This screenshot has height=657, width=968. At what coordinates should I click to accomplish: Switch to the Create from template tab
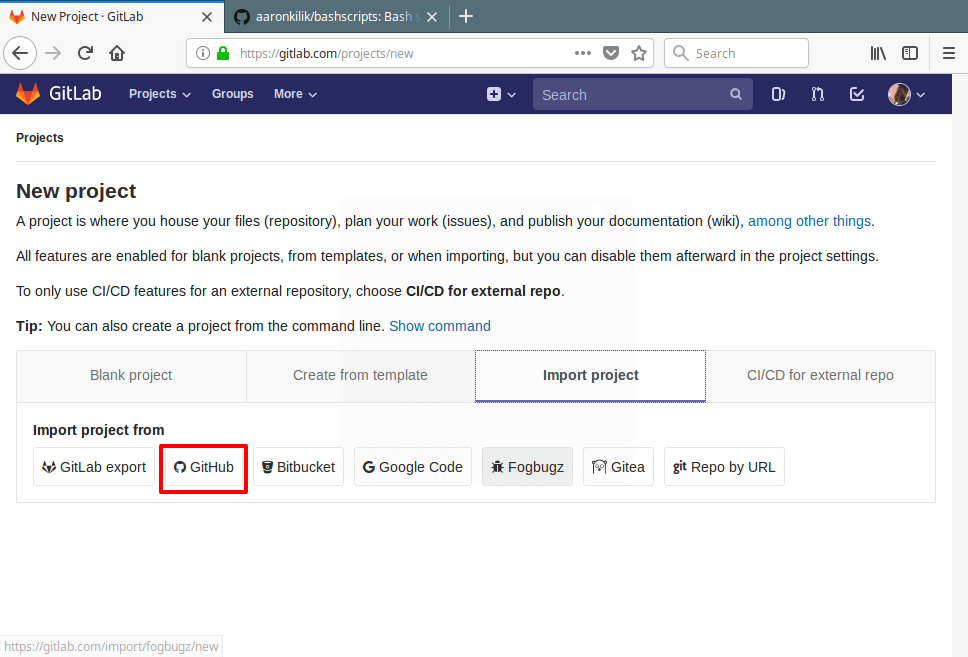361,375
